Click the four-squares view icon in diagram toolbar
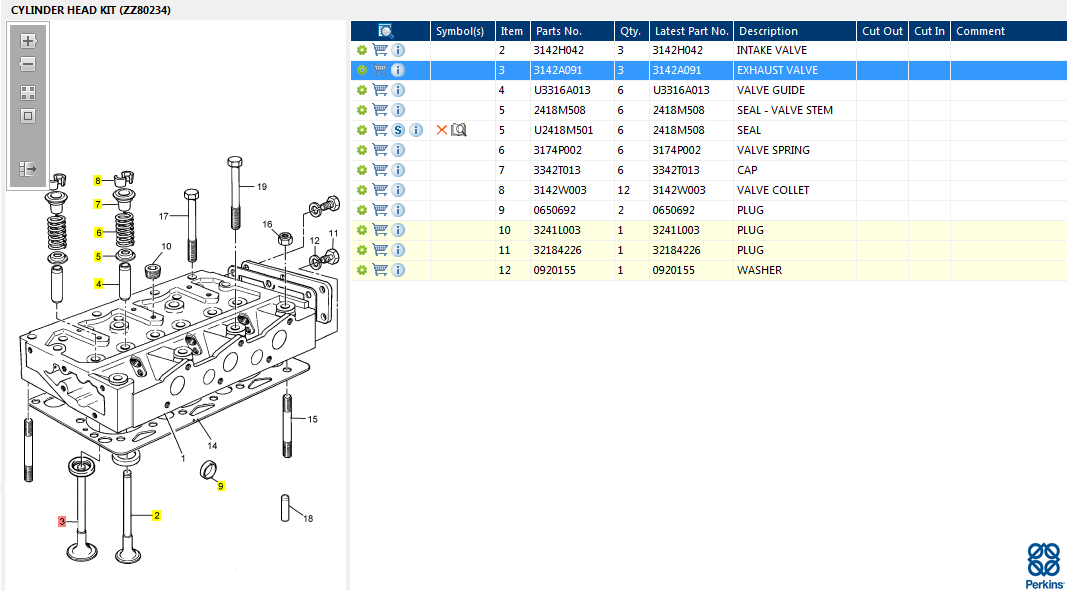This screenshot has width=1067, height=591. pyautogui.click(x=28, y=93)
